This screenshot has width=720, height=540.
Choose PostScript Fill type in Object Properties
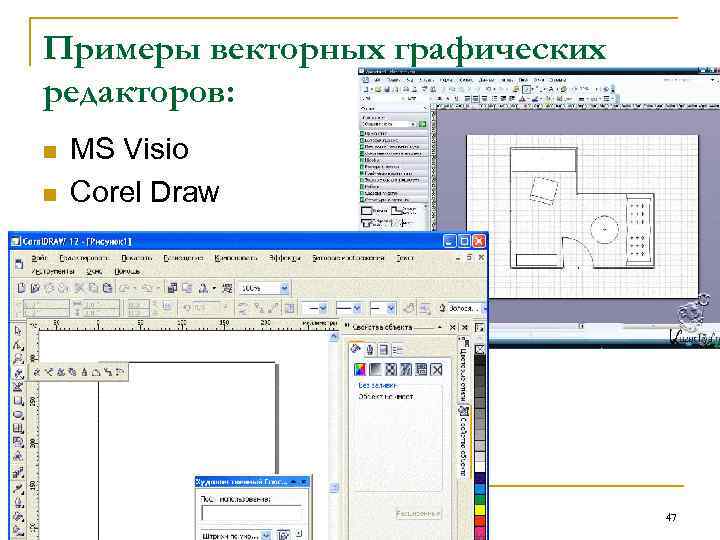(x=421, y=369)
